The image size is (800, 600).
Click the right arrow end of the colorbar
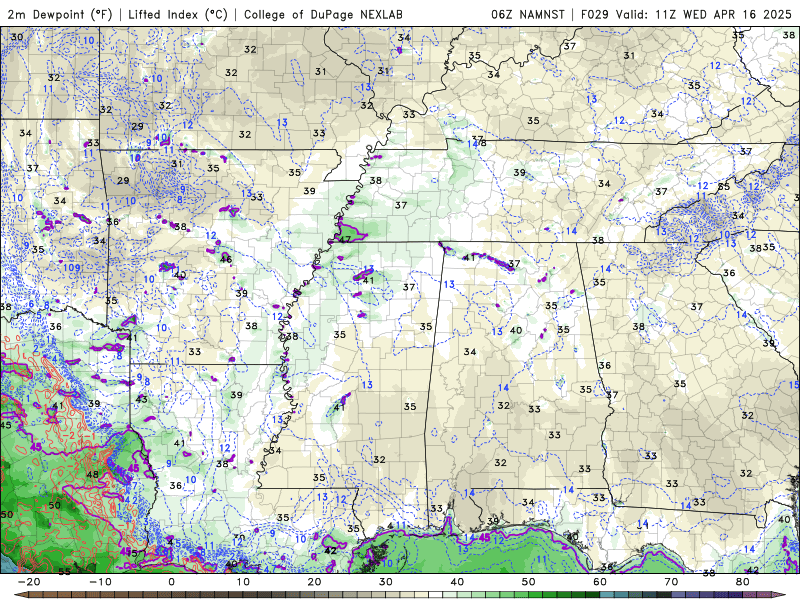pyautogui.click(x=781, y=595)
